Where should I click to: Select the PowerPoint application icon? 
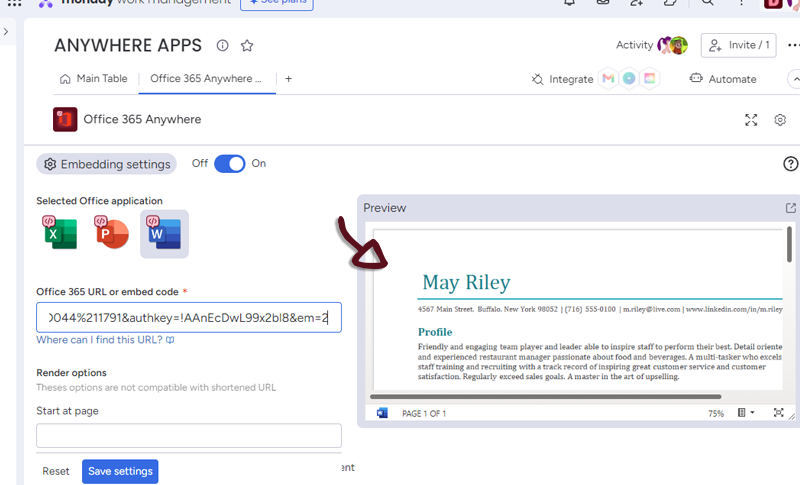112,233
